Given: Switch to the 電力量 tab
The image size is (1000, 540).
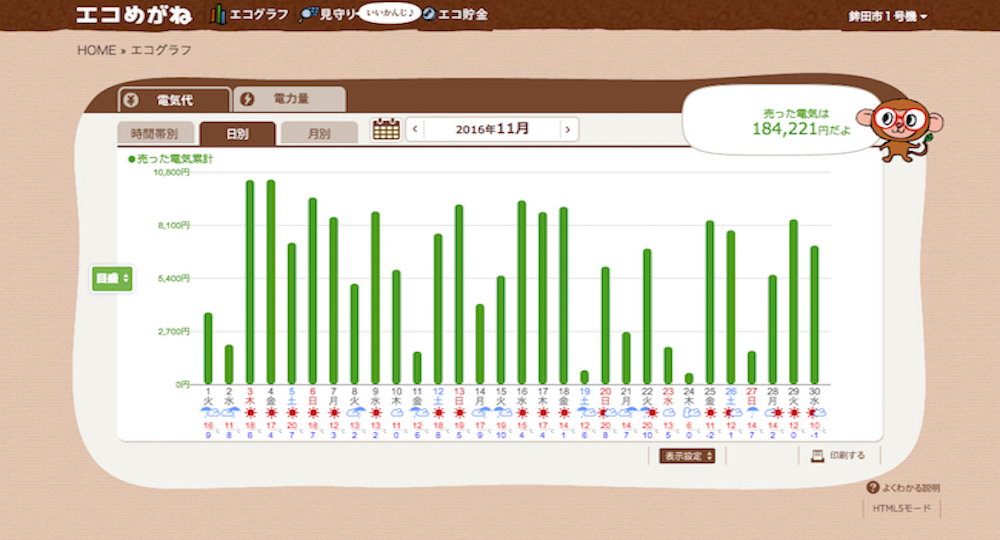Looking at the screenshot, I should pos(289,99).
